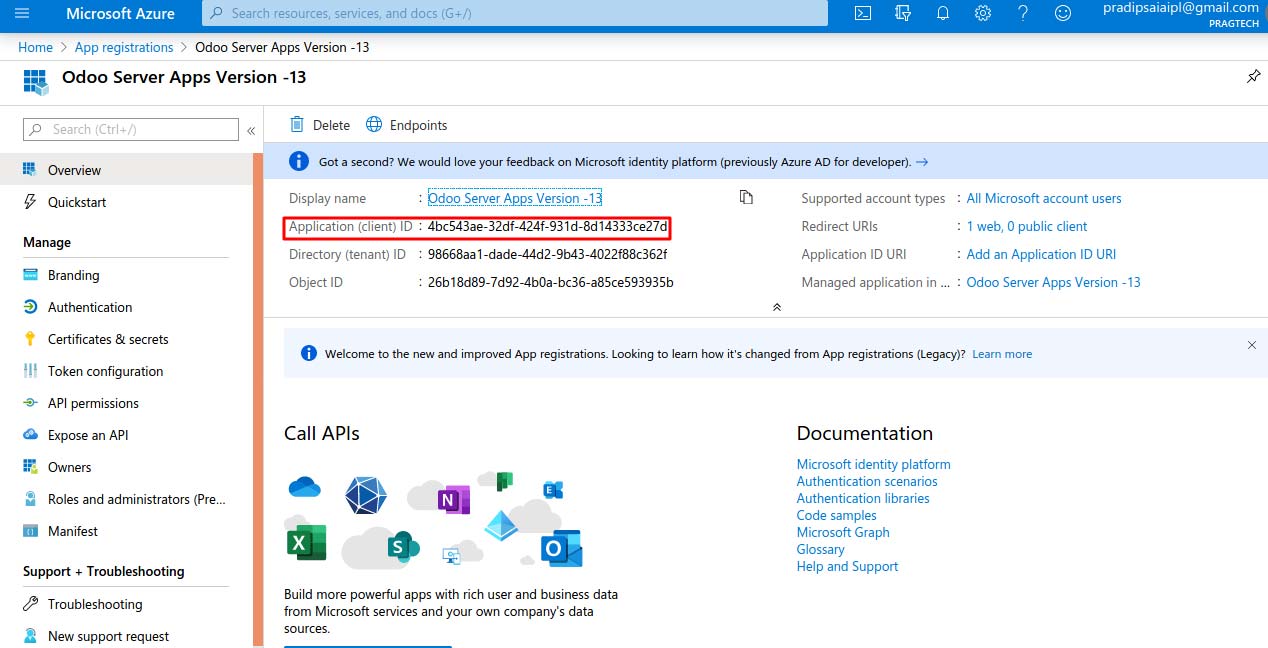Pin this blade using the pin icon
This screenshot has width=1268, height=648.
[1253, 77]
